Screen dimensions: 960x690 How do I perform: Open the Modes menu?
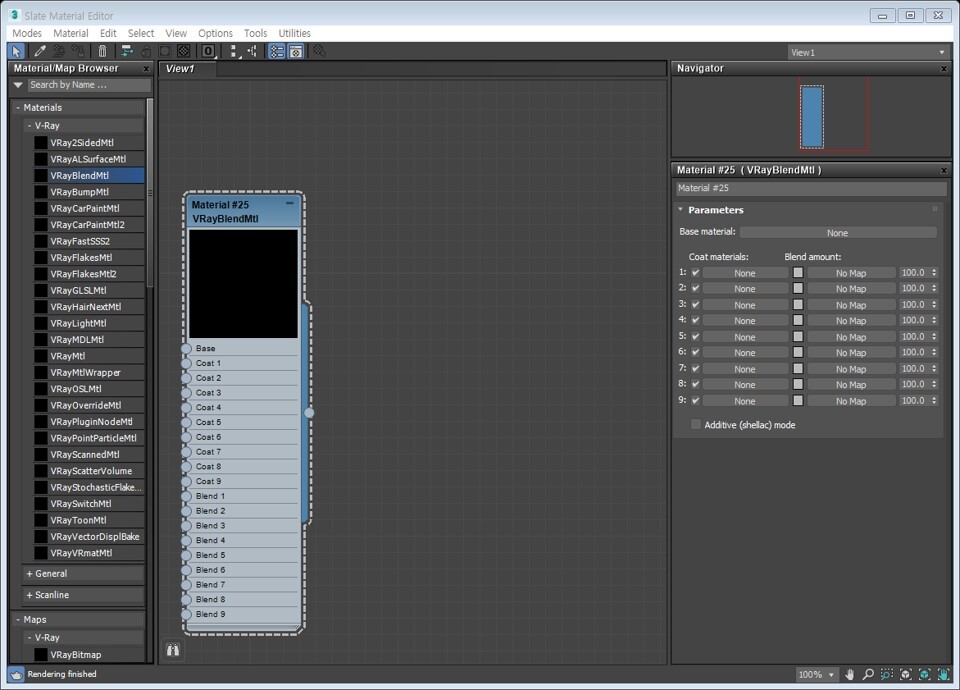pyautogui.click(x=27, y=33)
